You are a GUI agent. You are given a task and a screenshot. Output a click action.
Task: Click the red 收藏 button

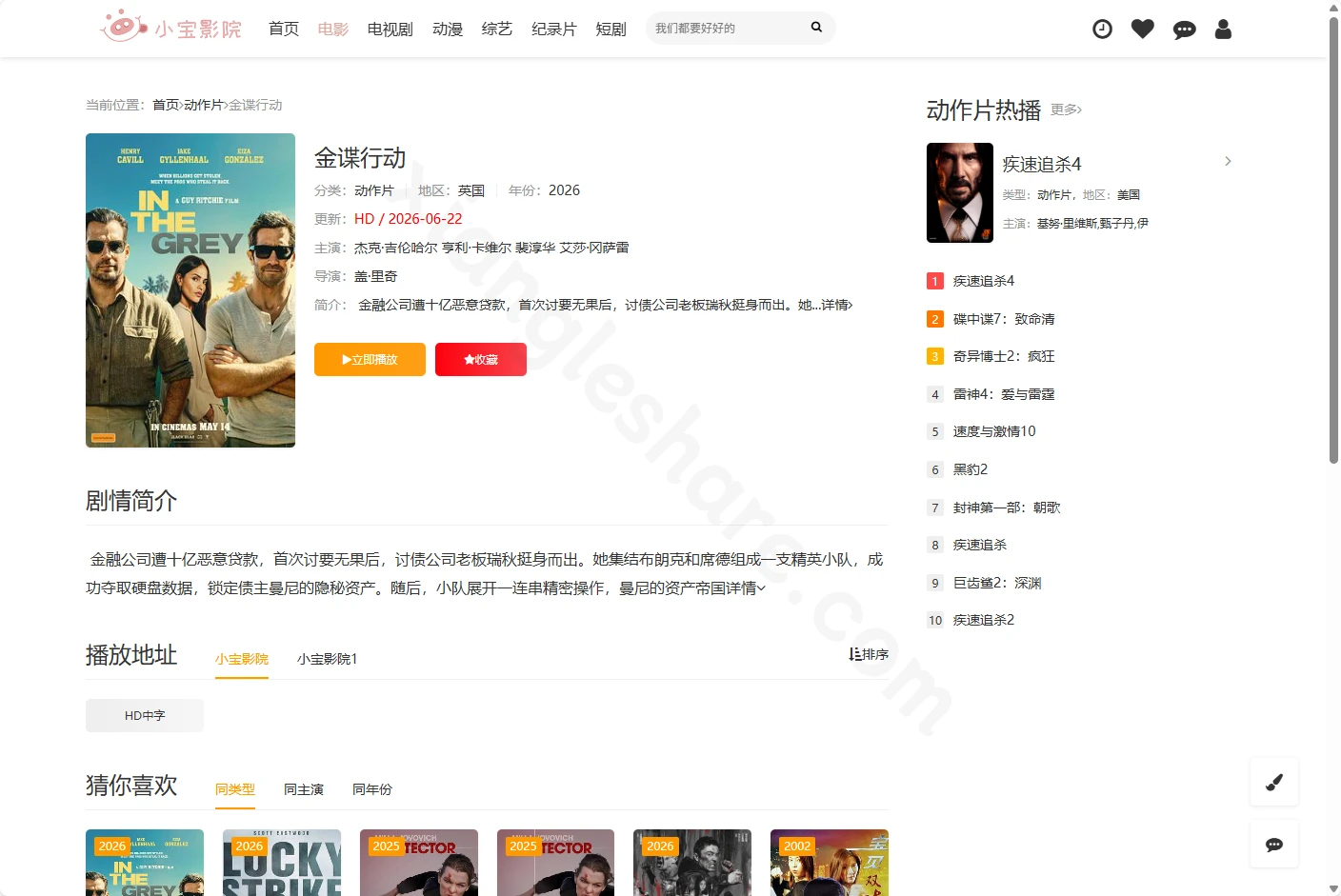tap(481, 359)
